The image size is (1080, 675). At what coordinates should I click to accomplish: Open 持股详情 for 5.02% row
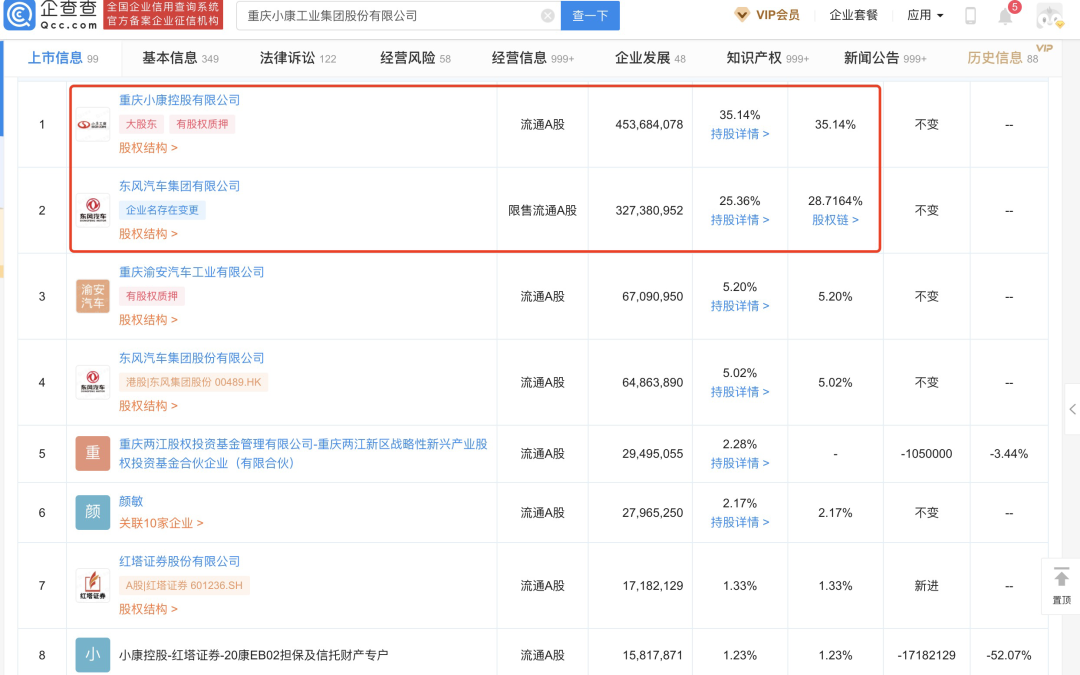tap(740, 392)
